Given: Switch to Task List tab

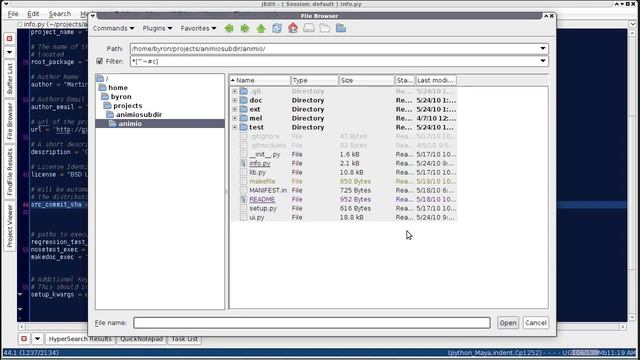Looking at the screenshot, I should [x=184, y=339].
